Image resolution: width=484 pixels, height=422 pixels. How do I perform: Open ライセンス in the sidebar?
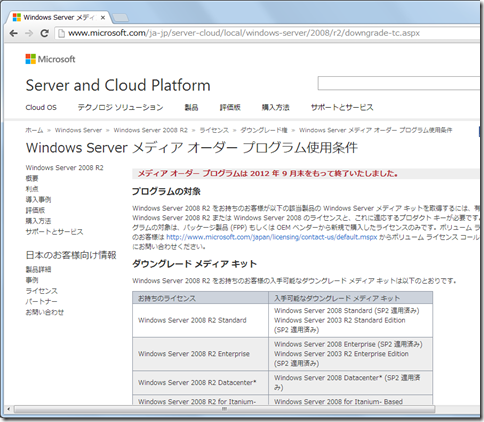click(42, 291)
